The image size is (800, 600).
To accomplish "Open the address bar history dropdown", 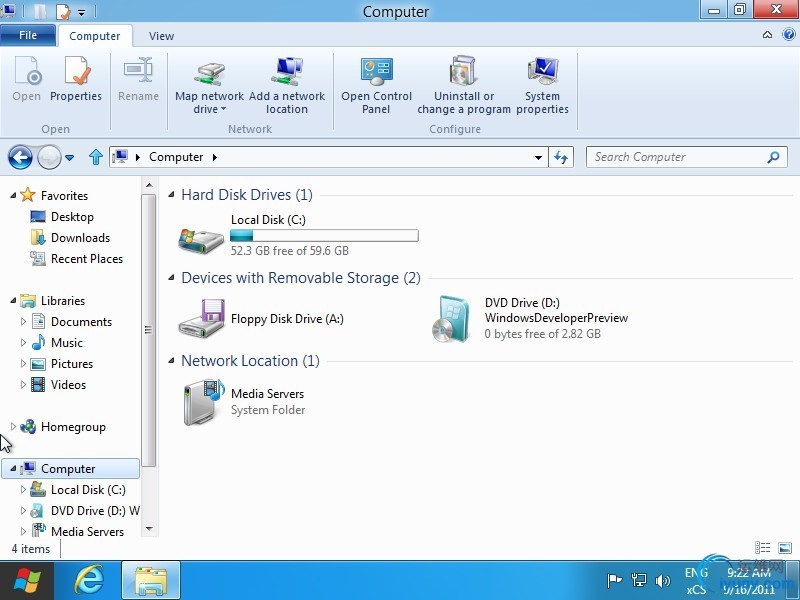I will pyautogui.click(x=538, y=158).
